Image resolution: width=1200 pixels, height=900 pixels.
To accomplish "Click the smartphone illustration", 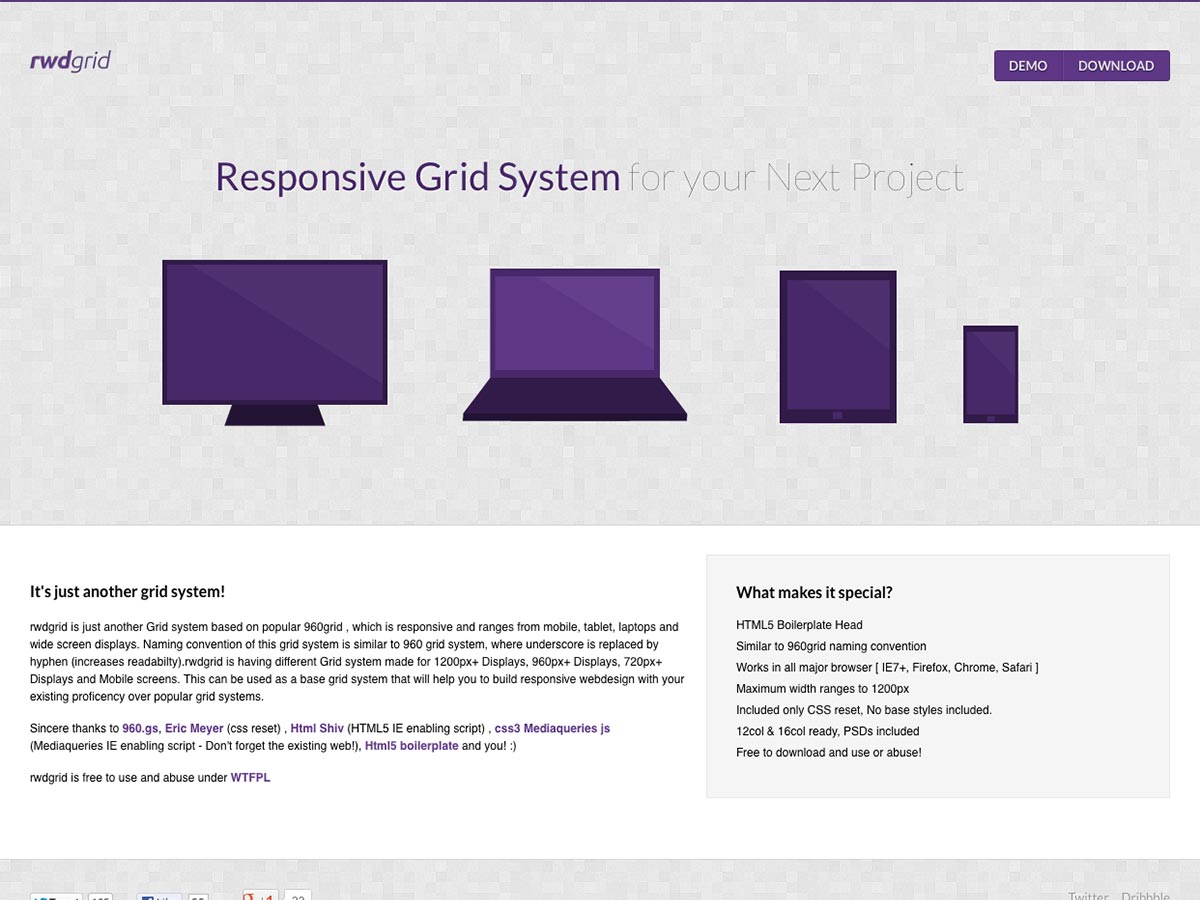I will tap(990, 374).
